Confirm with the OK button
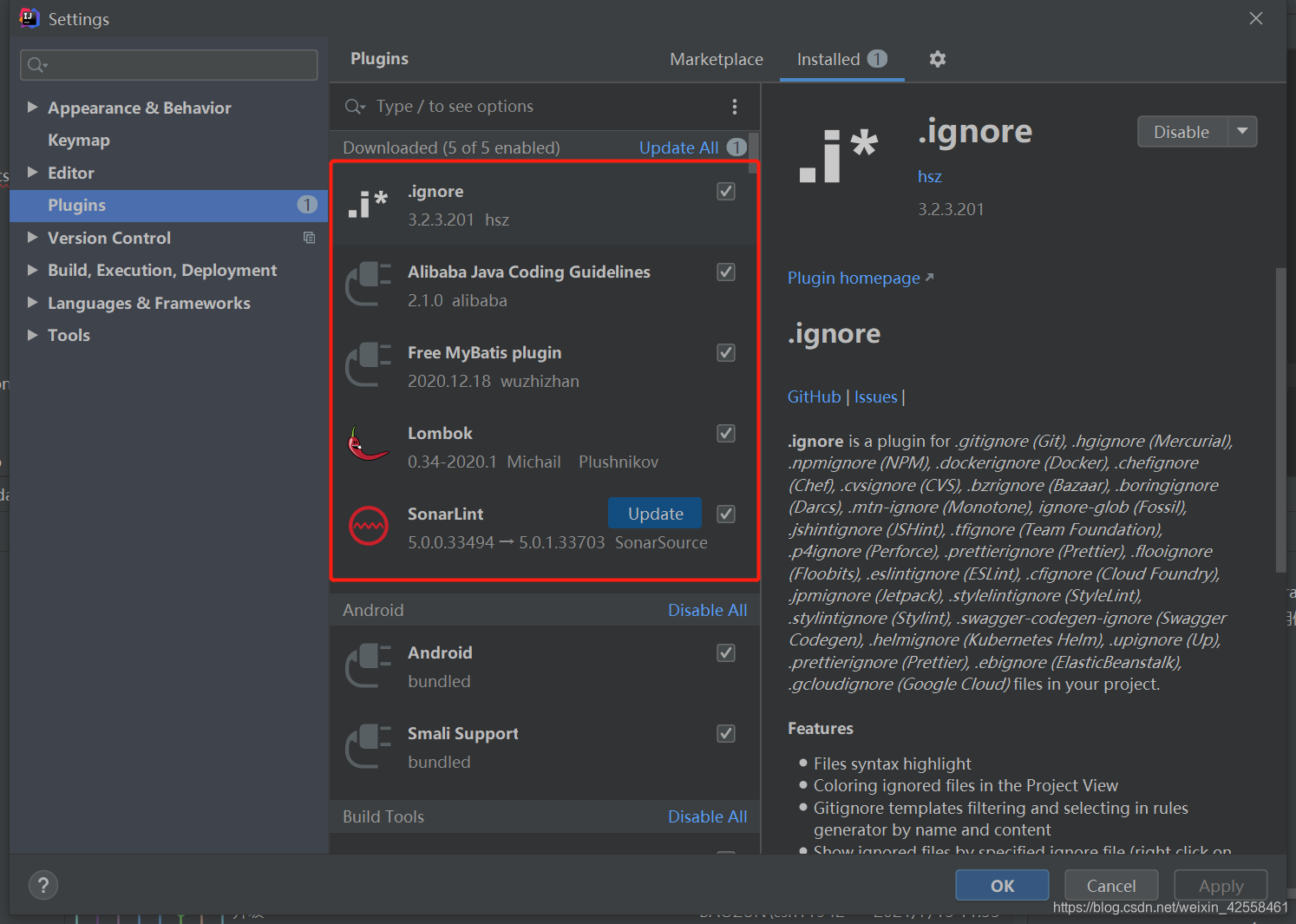Screen dimensions: 1296x924 [x=1002, y=885]
